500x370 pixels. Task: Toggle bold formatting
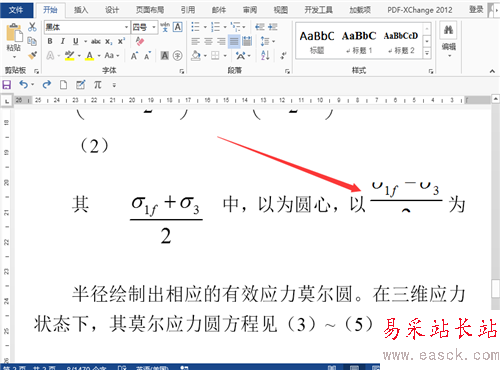point(50,41)
